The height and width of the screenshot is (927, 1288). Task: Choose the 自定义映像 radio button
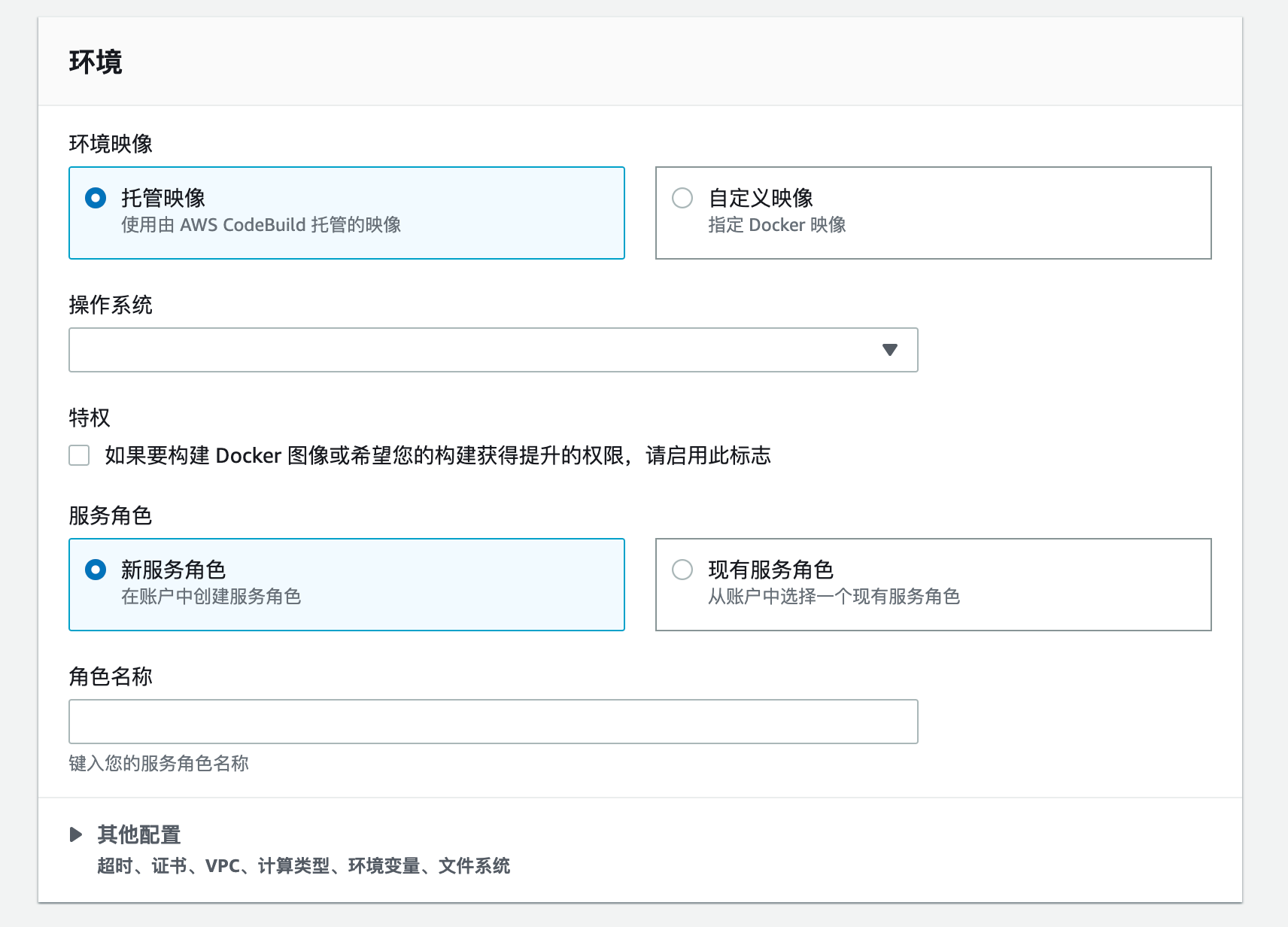[682, 198]
